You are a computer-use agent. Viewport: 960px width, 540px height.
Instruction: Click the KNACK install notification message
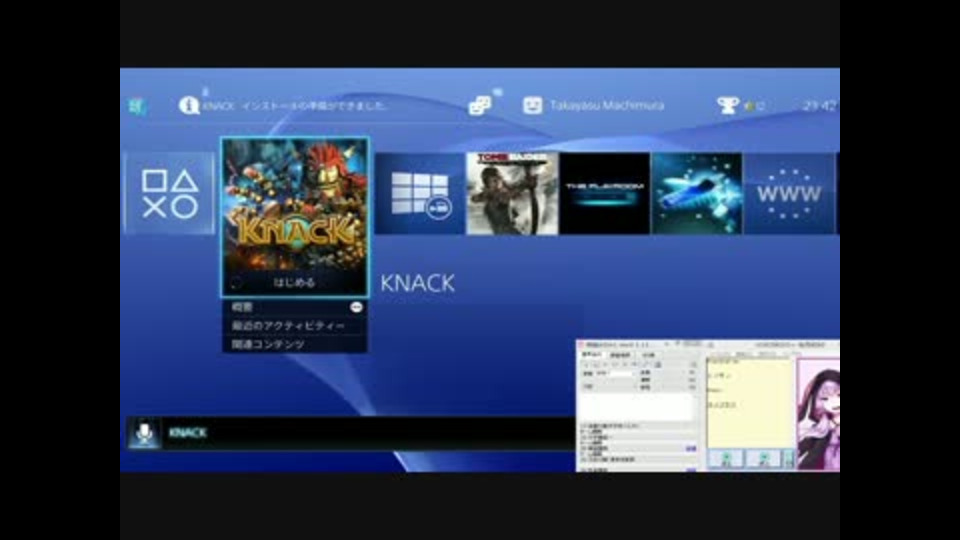pyautogui.click(x=295, y=106)
